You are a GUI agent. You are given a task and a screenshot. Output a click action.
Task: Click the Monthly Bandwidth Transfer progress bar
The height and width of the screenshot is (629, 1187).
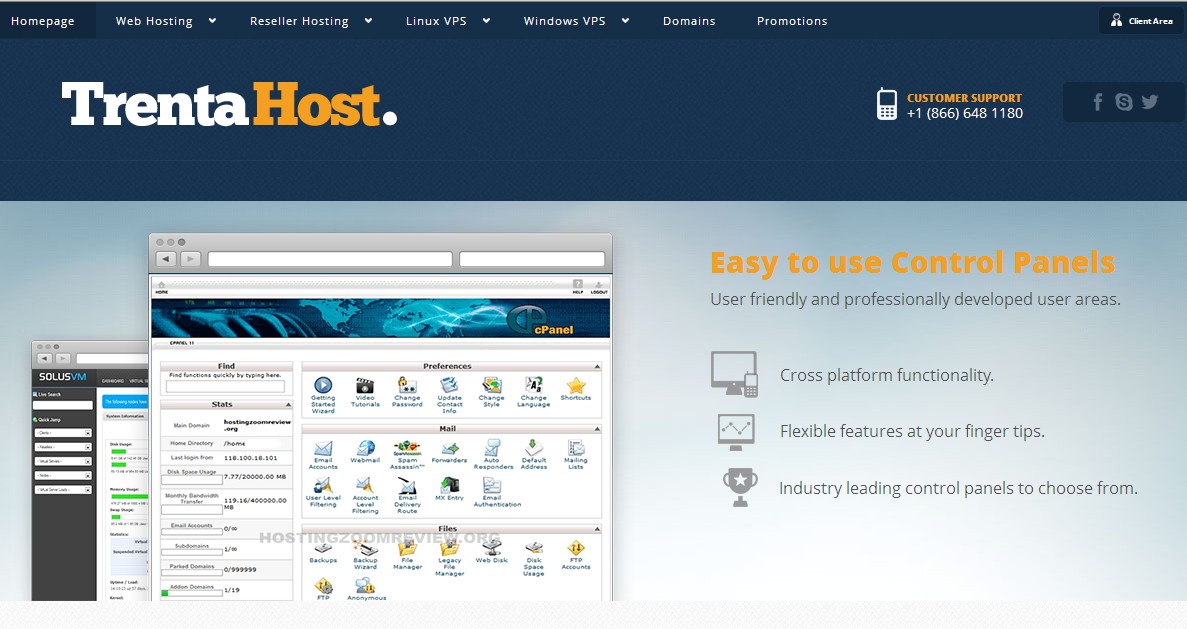click(192, 509)
